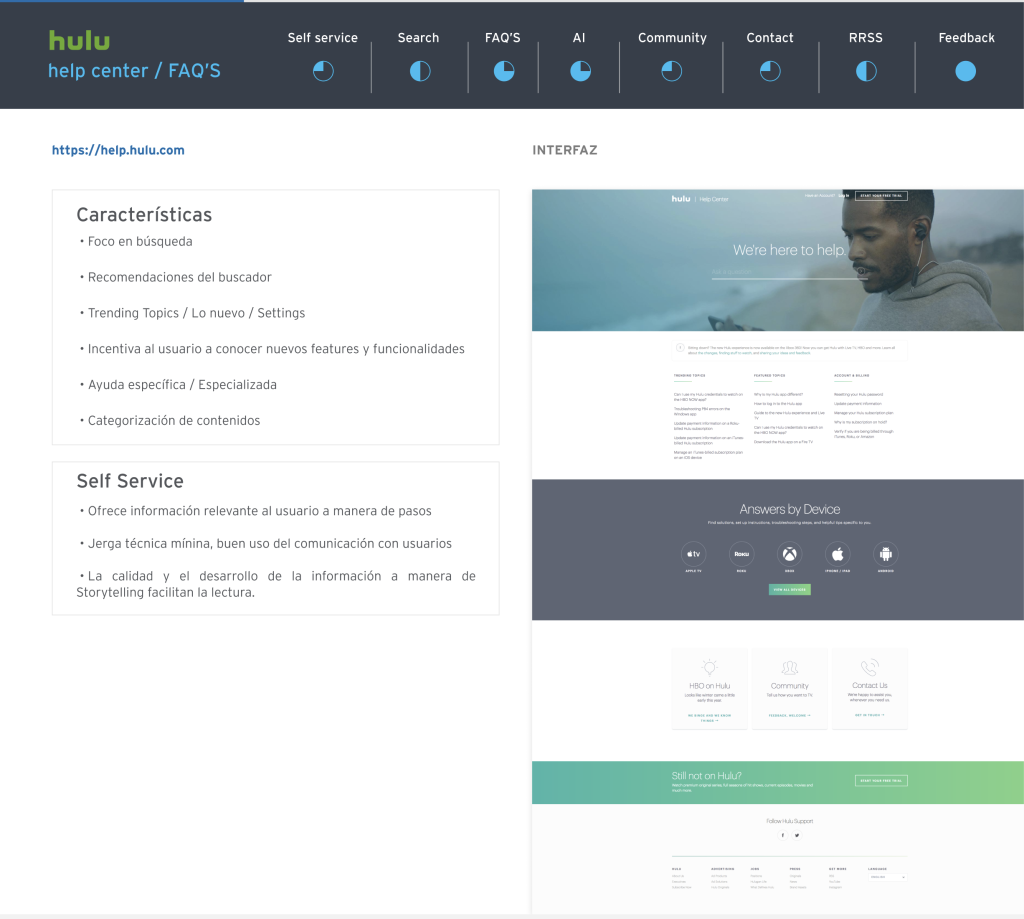This screenshot has height=919, width=1024.
Task: Select the iPhone / iPad Apple icon
Action: [838, 554]
